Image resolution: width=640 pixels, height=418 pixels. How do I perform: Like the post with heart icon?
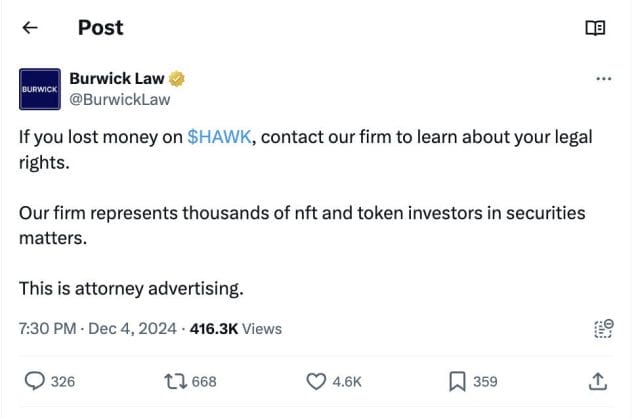[316, 382]
